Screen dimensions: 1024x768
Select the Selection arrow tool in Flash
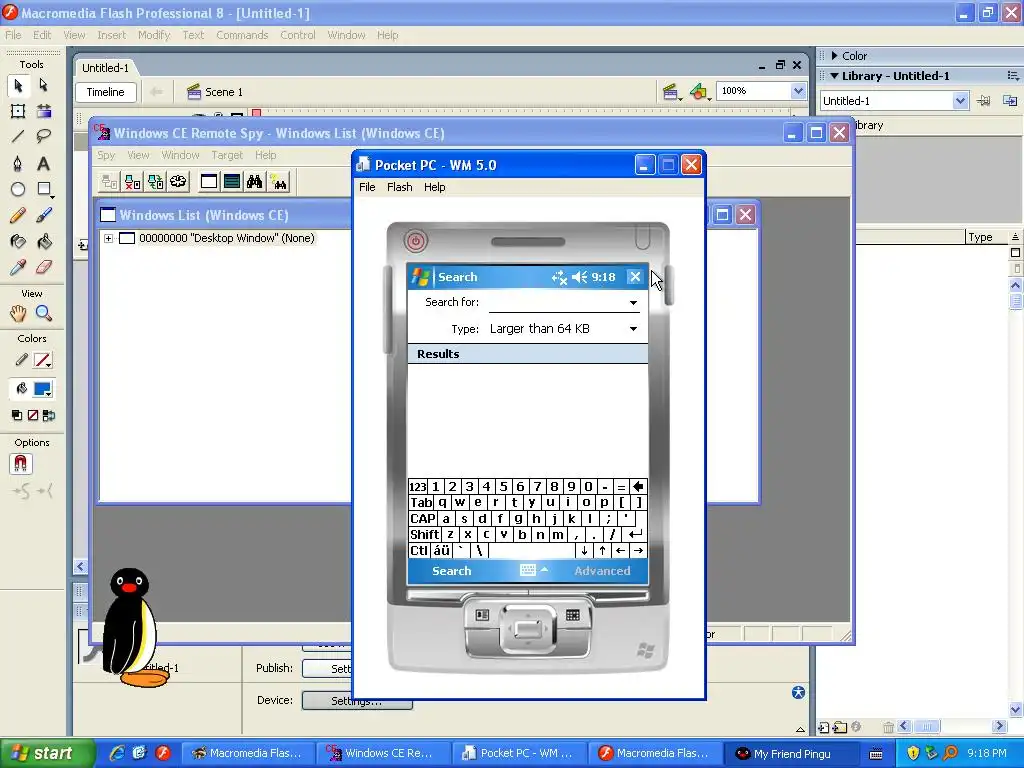(18, 85)
